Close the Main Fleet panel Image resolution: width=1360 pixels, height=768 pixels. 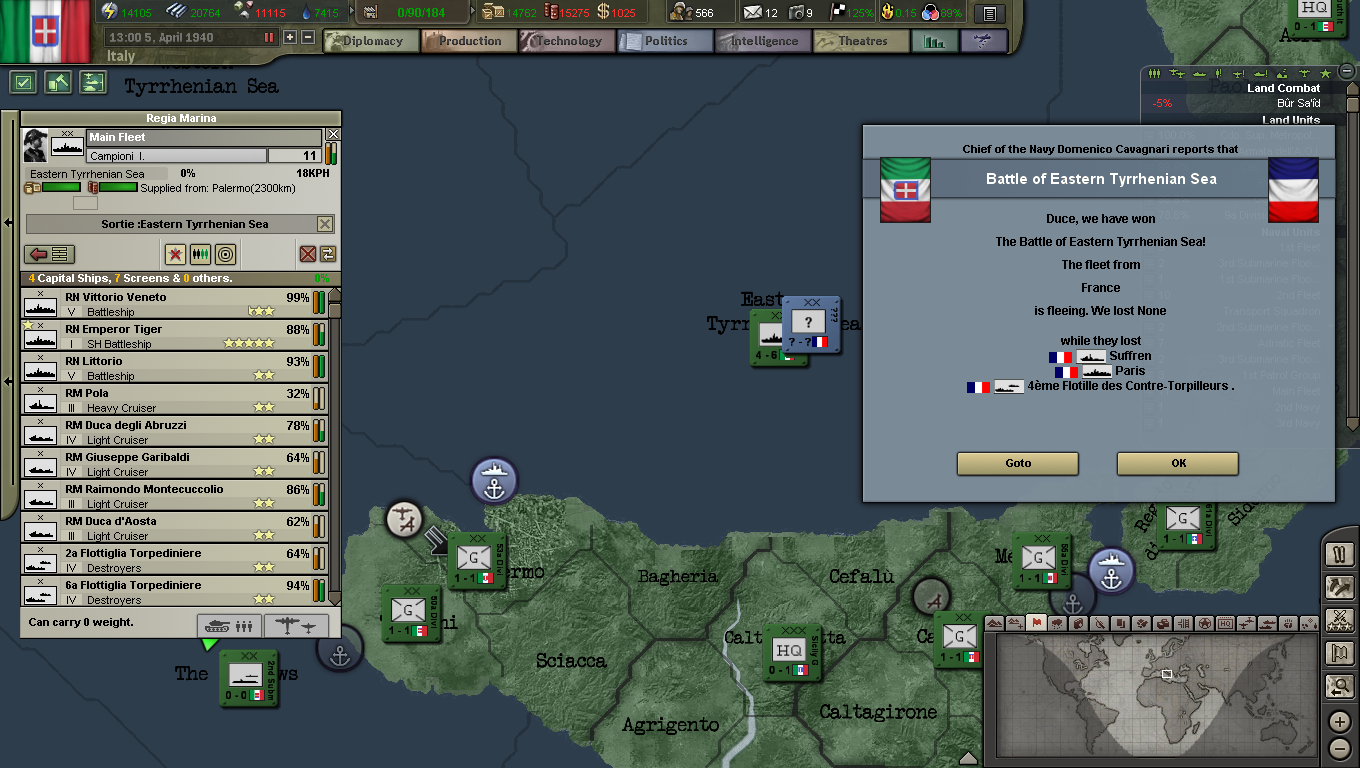point(333,134)
